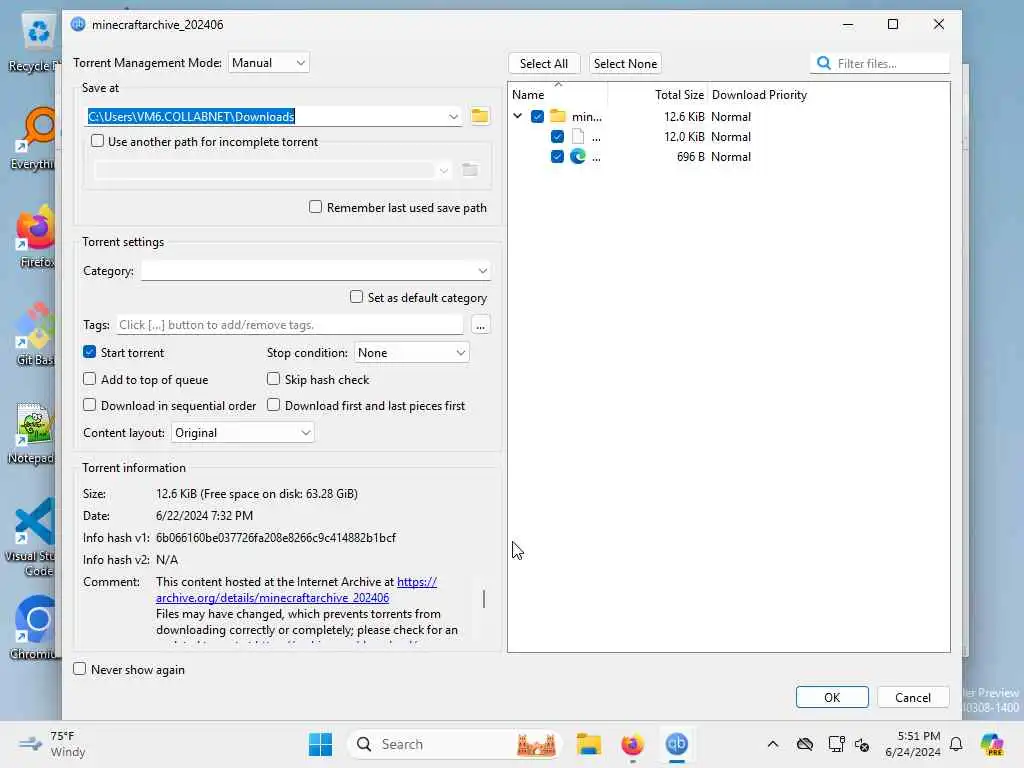Open File Explorer from taskbar
The width and height of the screenshot is (1024, 768).
[588, 744]
